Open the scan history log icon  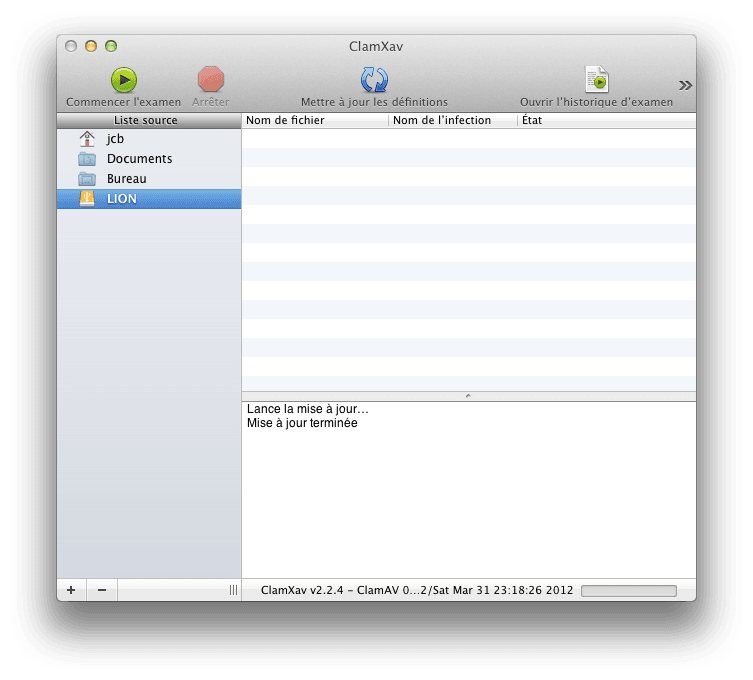[x=596, y=80]
